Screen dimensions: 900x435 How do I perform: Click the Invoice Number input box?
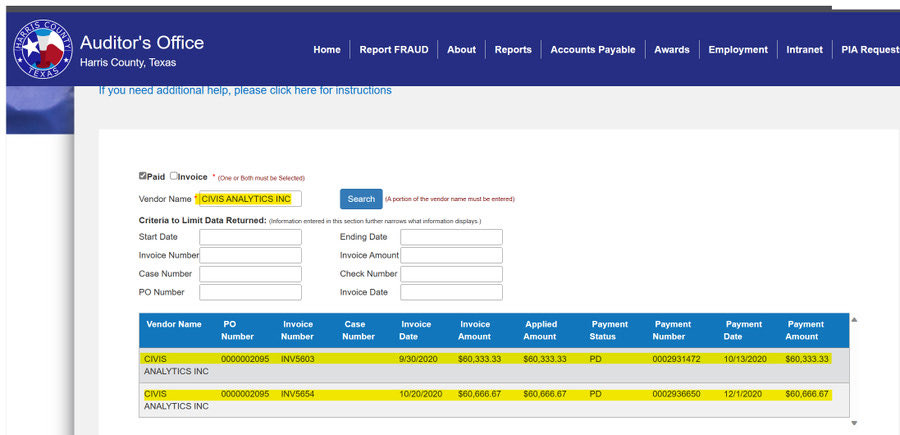(250, 255)
